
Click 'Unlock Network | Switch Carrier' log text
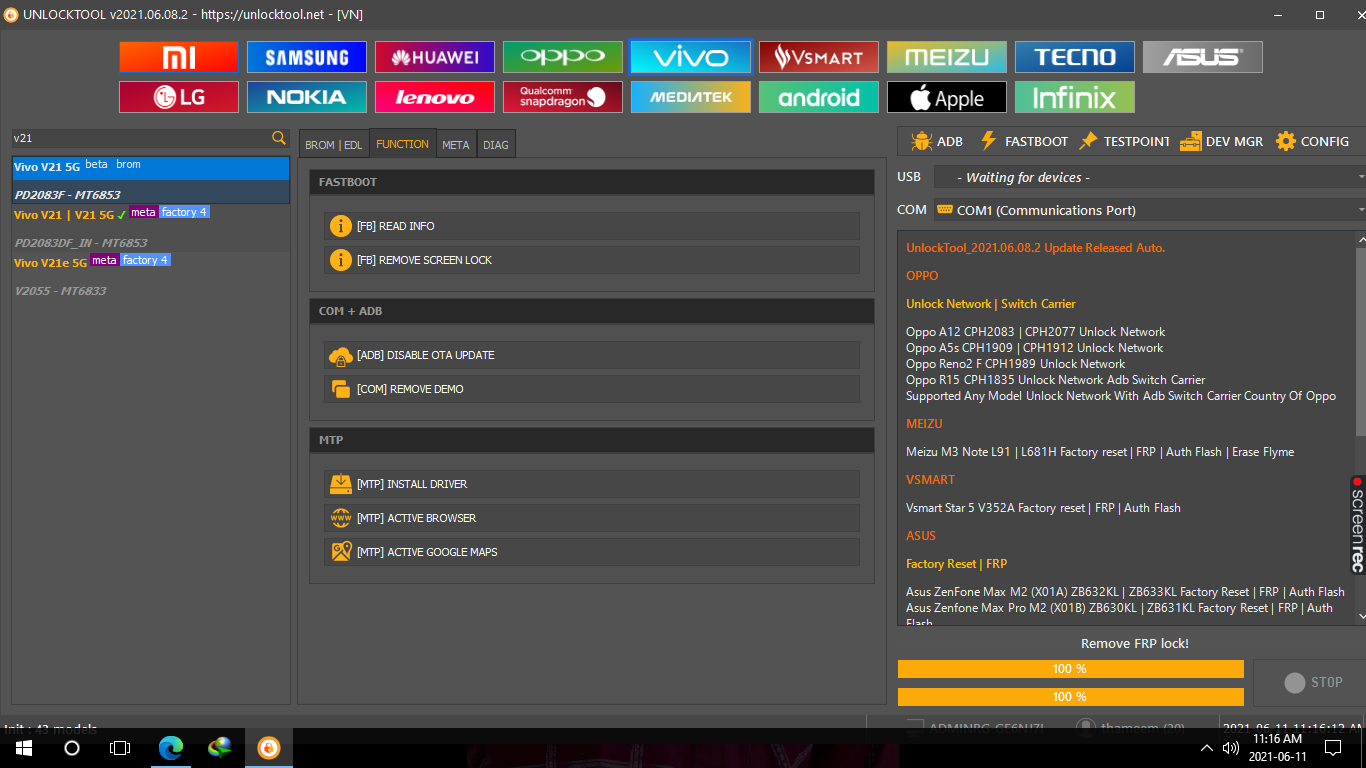[x=991, y=304]
